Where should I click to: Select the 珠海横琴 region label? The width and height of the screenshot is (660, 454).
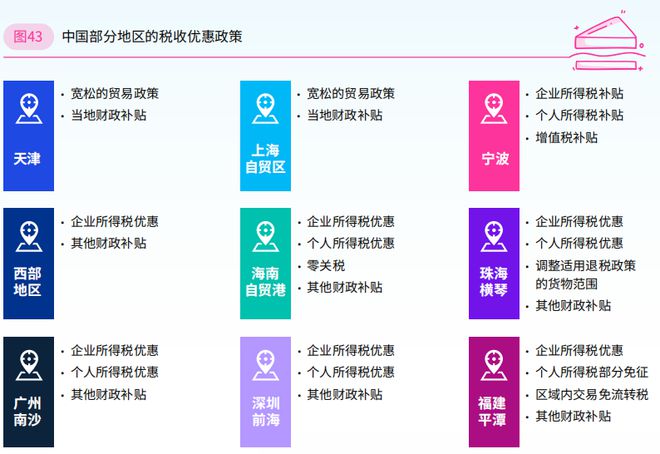click(494, 281)
